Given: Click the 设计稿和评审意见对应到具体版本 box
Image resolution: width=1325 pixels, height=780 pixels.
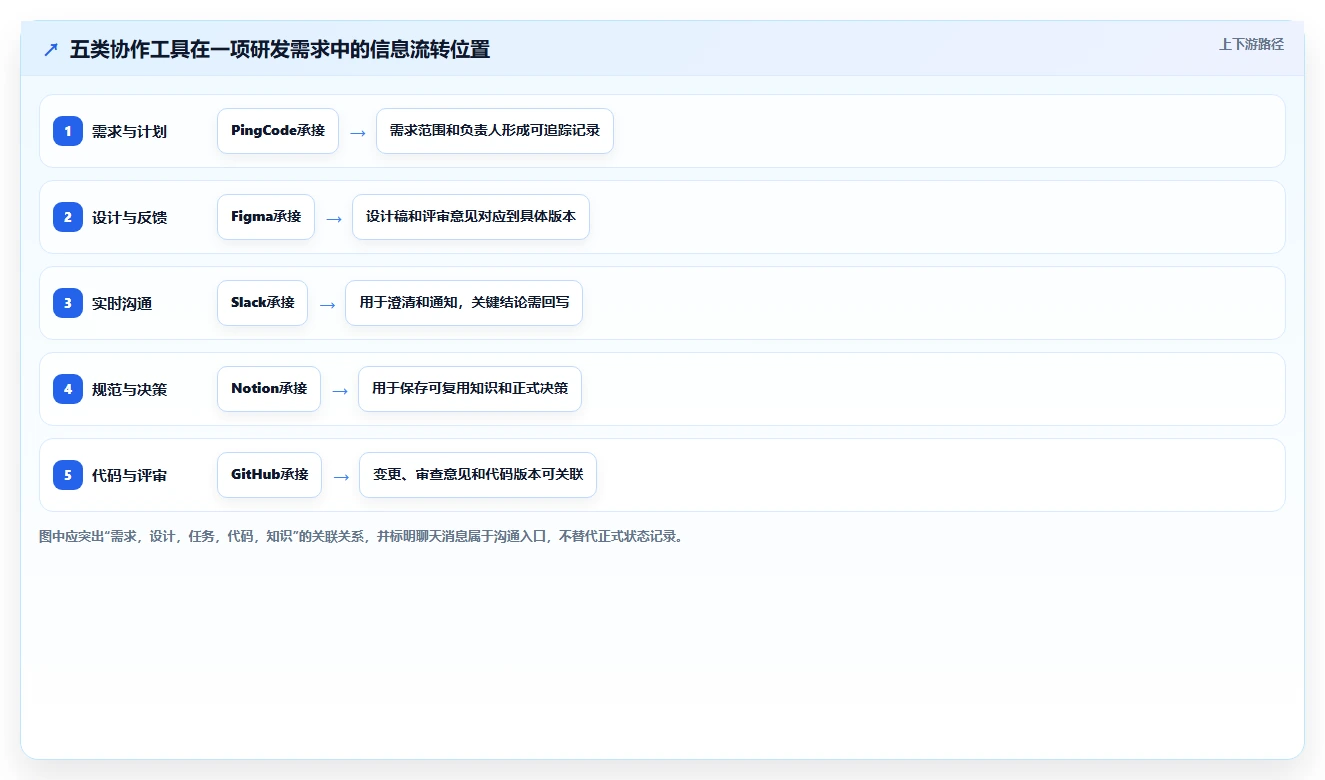Looking at the screenshot, I should pos(471,217).
